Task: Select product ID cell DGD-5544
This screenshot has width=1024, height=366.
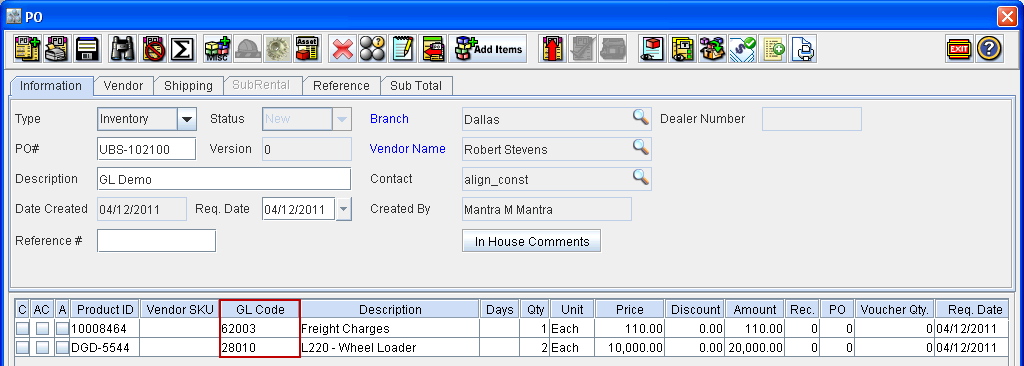Action: click(105, 348)
